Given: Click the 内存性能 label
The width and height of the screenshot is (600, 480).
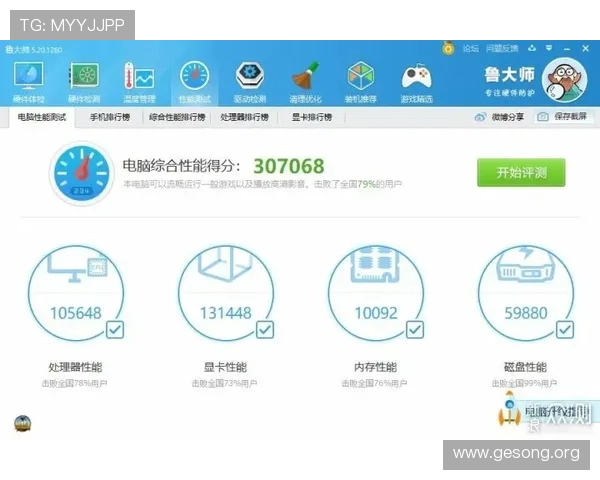Looking at the screenshot, I should tap(375, 367).
